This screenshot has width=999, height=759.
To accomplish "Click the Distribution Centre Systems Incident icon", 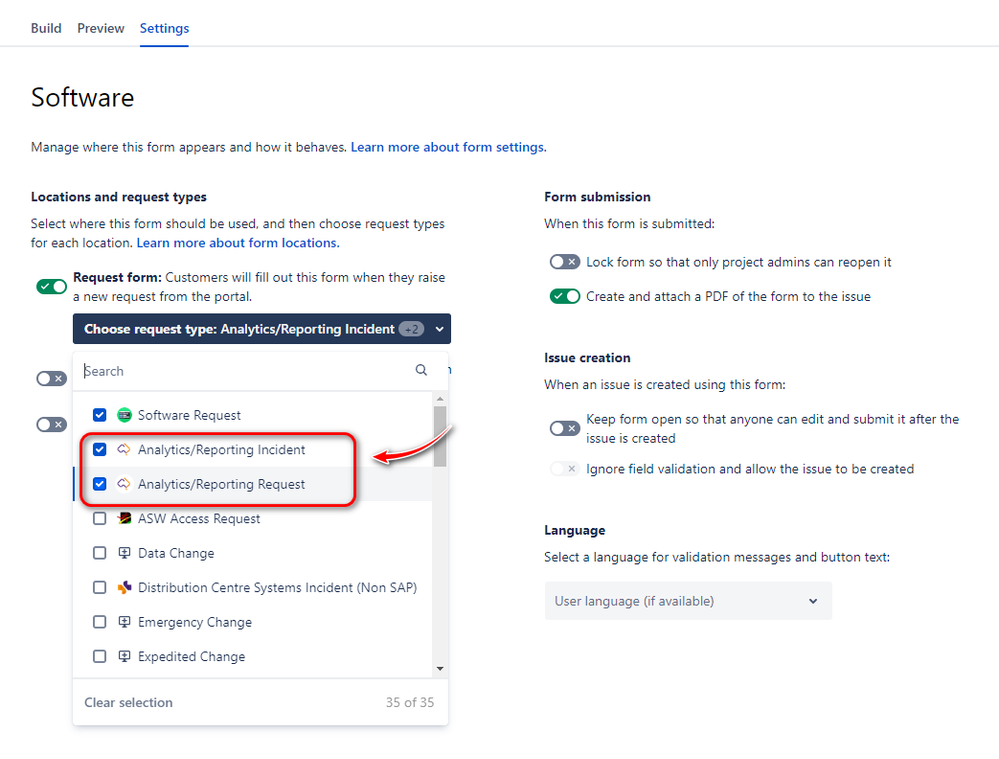I will click(x=124, y=587).
